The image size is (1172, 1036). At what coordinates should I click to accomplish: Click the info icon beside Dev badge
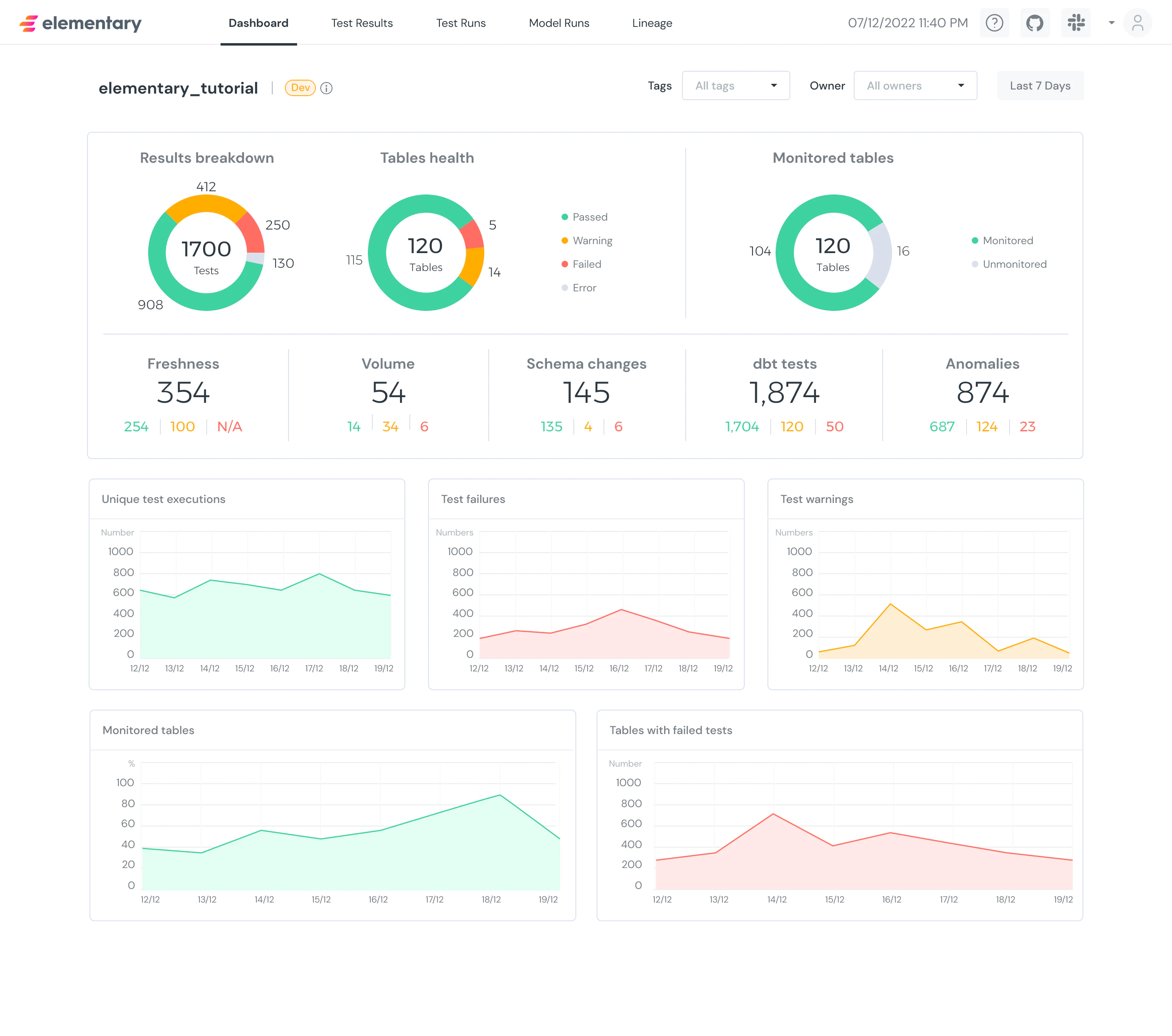click(326, 88)
